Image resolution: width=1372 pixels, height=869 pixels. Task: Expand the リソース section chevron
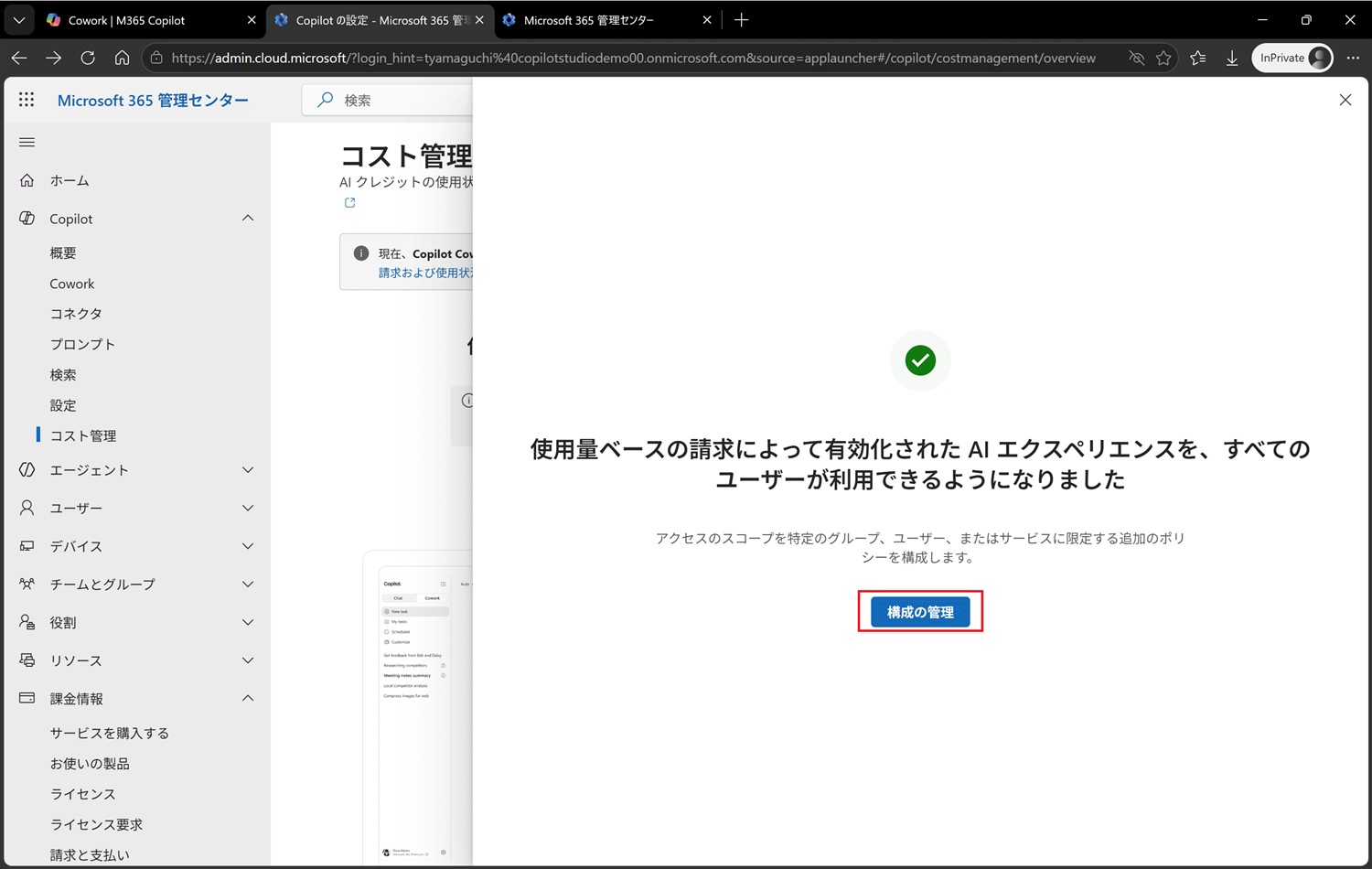tap(248, 660)
